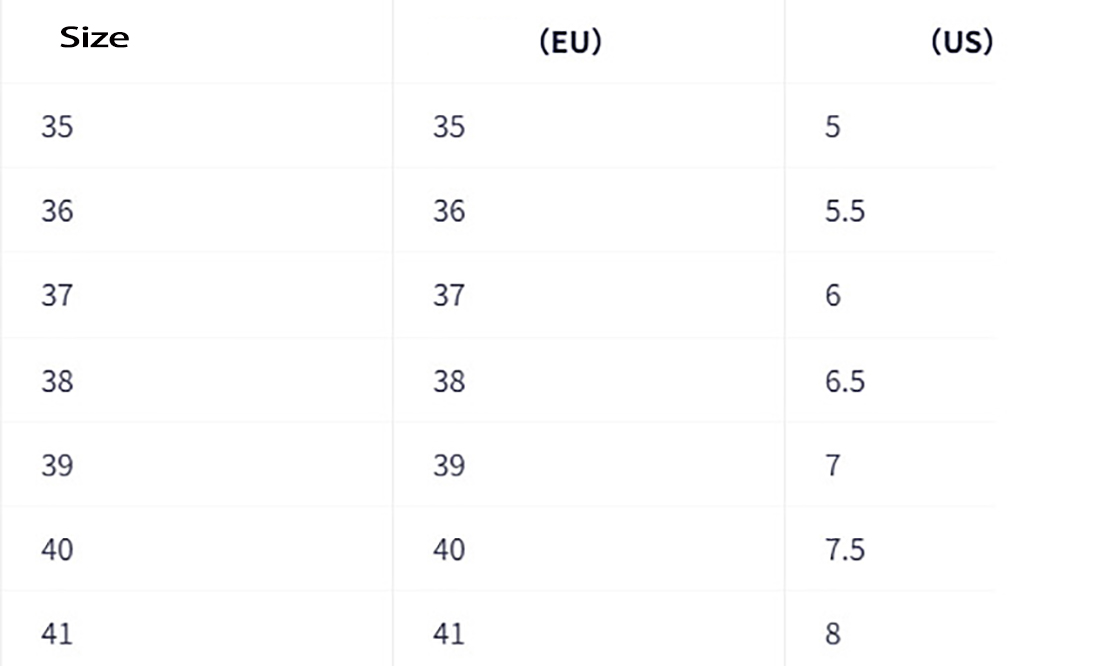The image size is (1113, 666).
Task: Click US size 5 cell
Action: pyautogui.click(x=833, y=127)
